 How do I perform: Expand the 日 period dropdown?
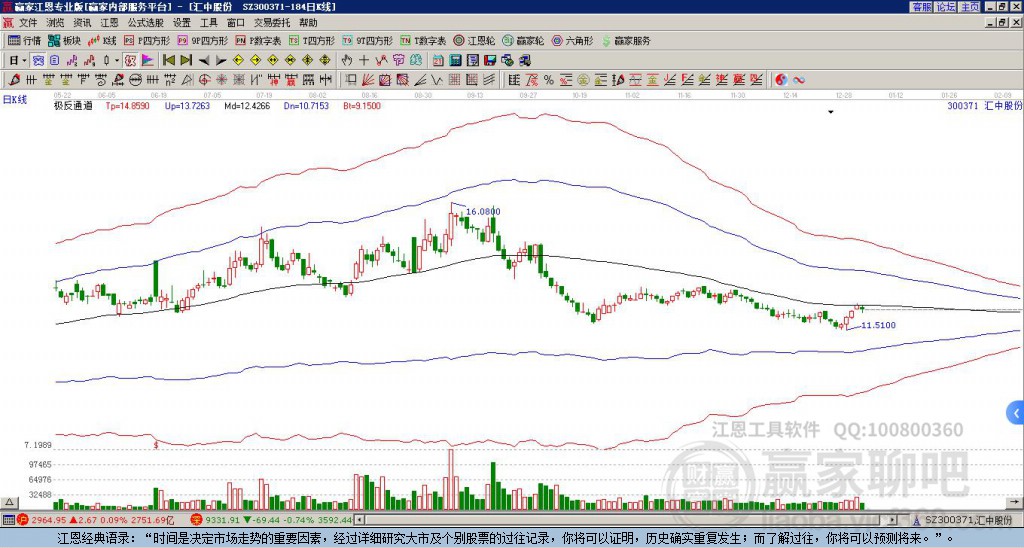(24, 61)
